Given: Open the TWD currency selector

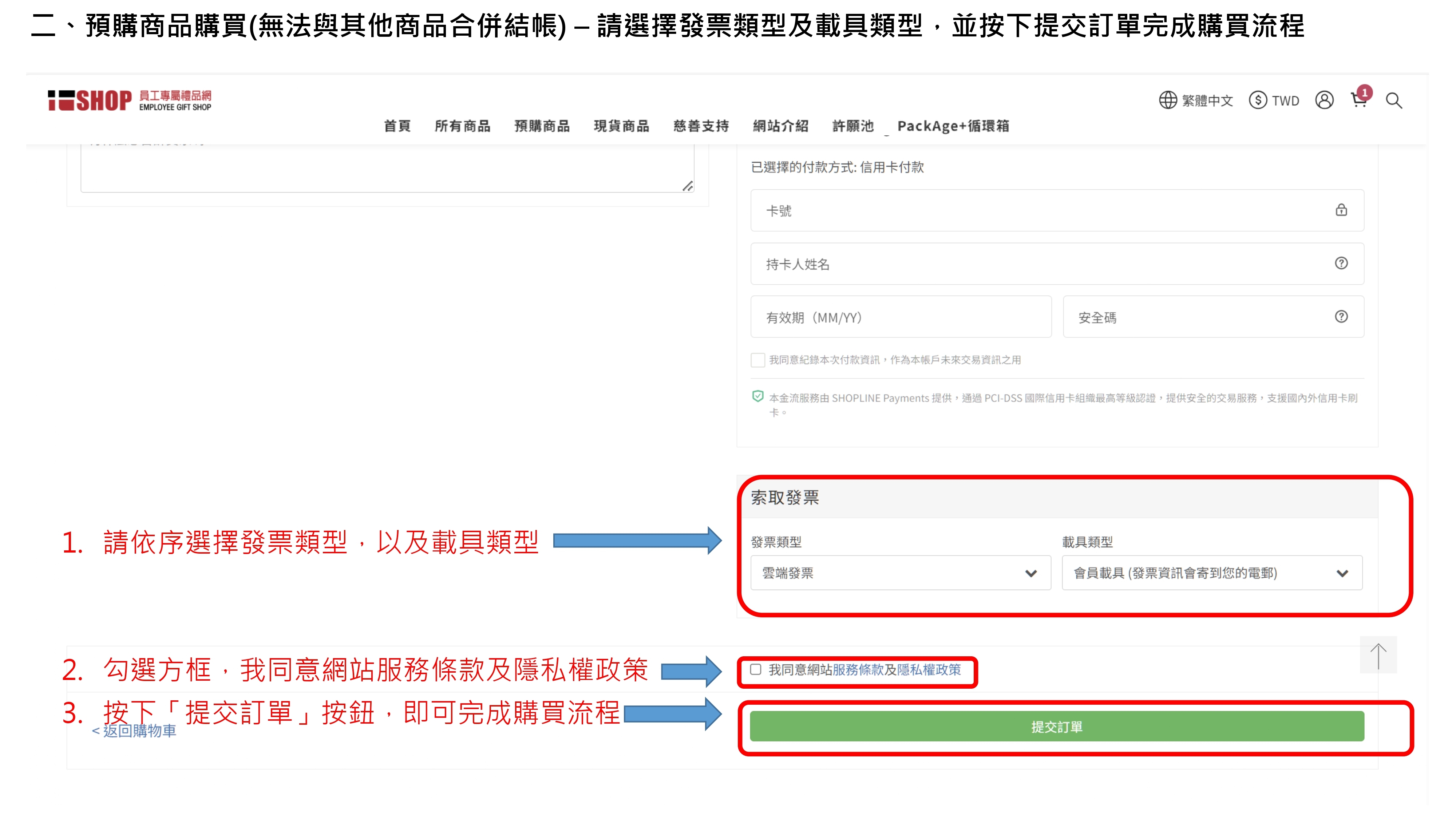Looking at the screenshot, I should (1274, 100).
